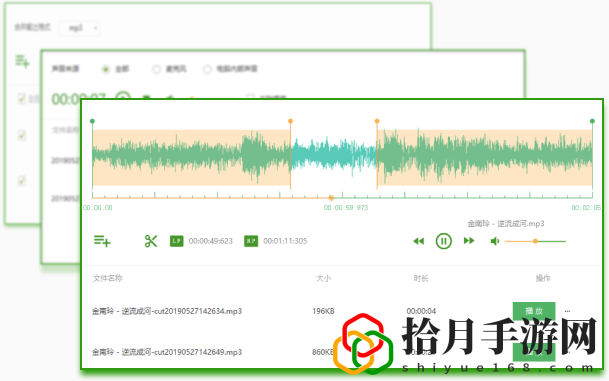Click the playback progress handle at 00:00:59:973
Image resolution: width=609 pixels, height=381 pixels.
coord(331,198)
